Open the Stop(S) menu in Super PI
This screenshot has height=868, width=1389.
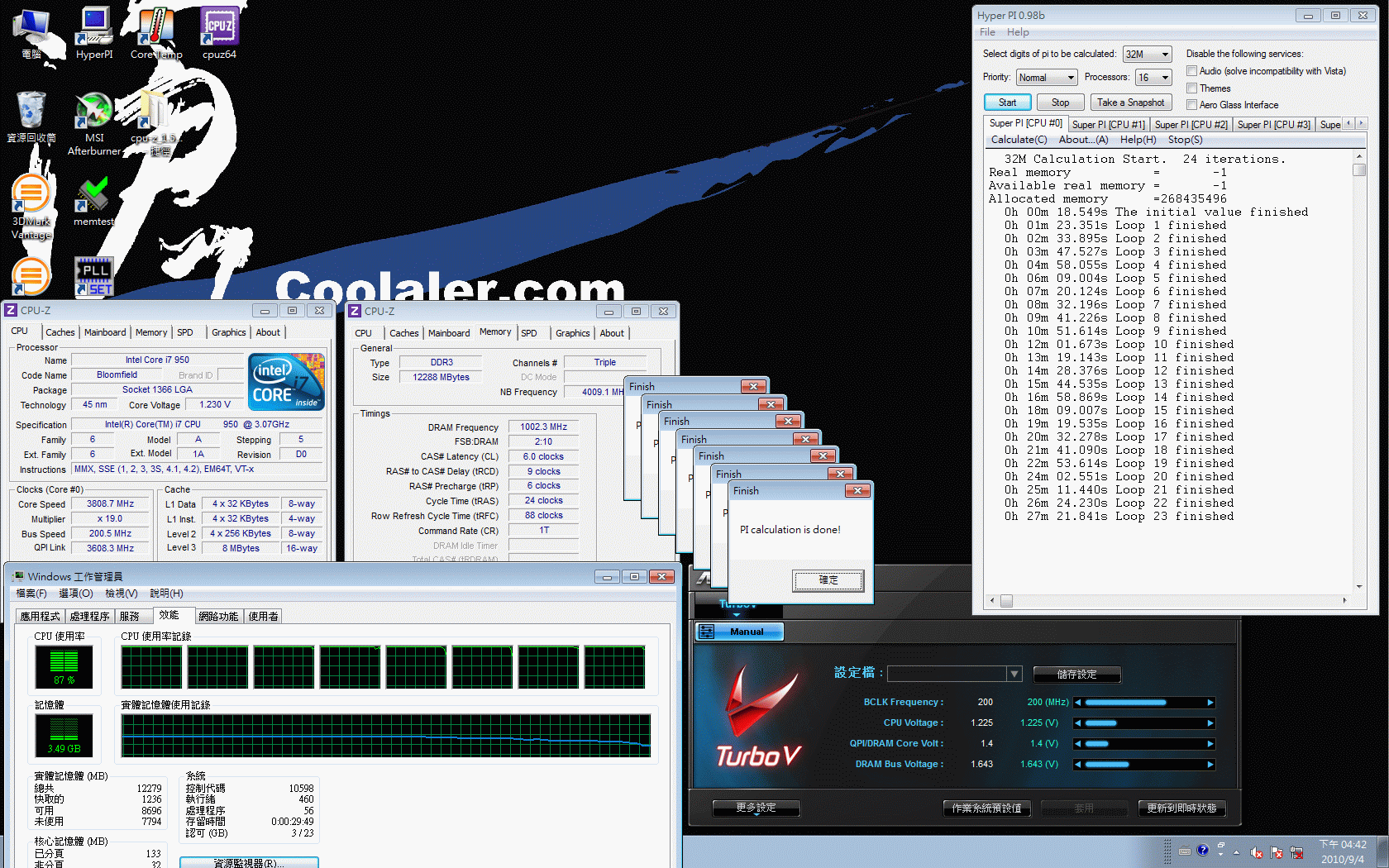click(x=1185, y=140)
